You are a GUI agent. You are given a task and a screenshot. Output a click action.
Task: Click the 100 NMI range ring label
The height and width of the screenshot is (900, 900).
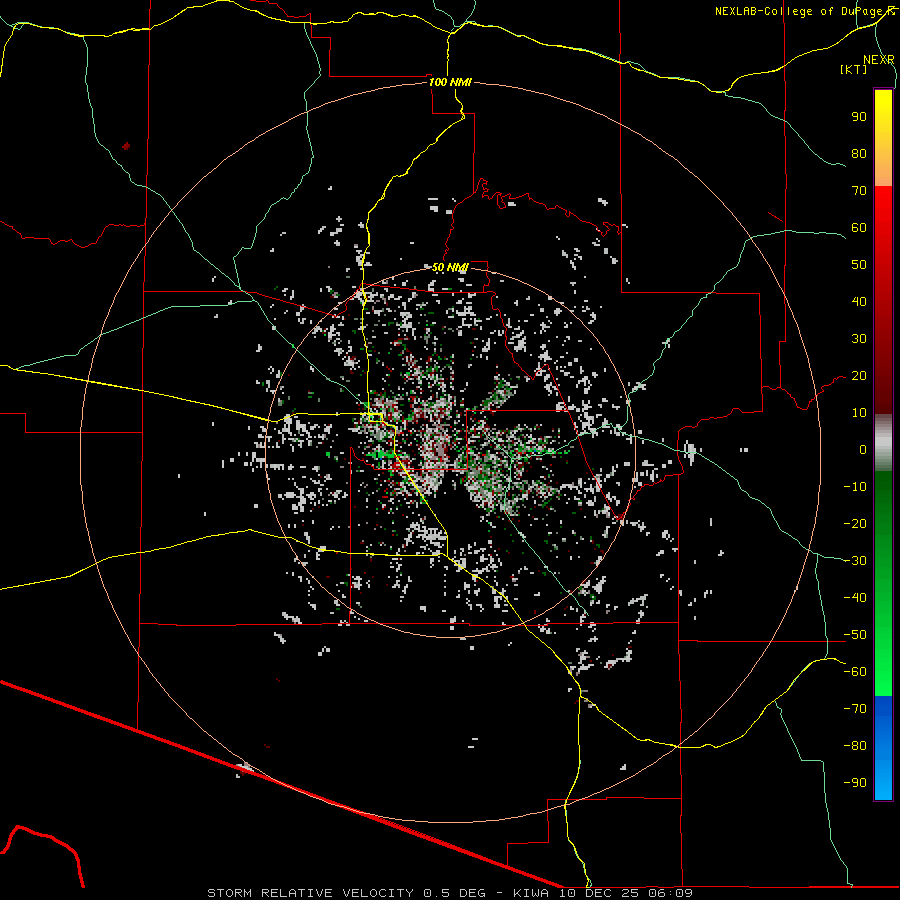click(451, 82)
